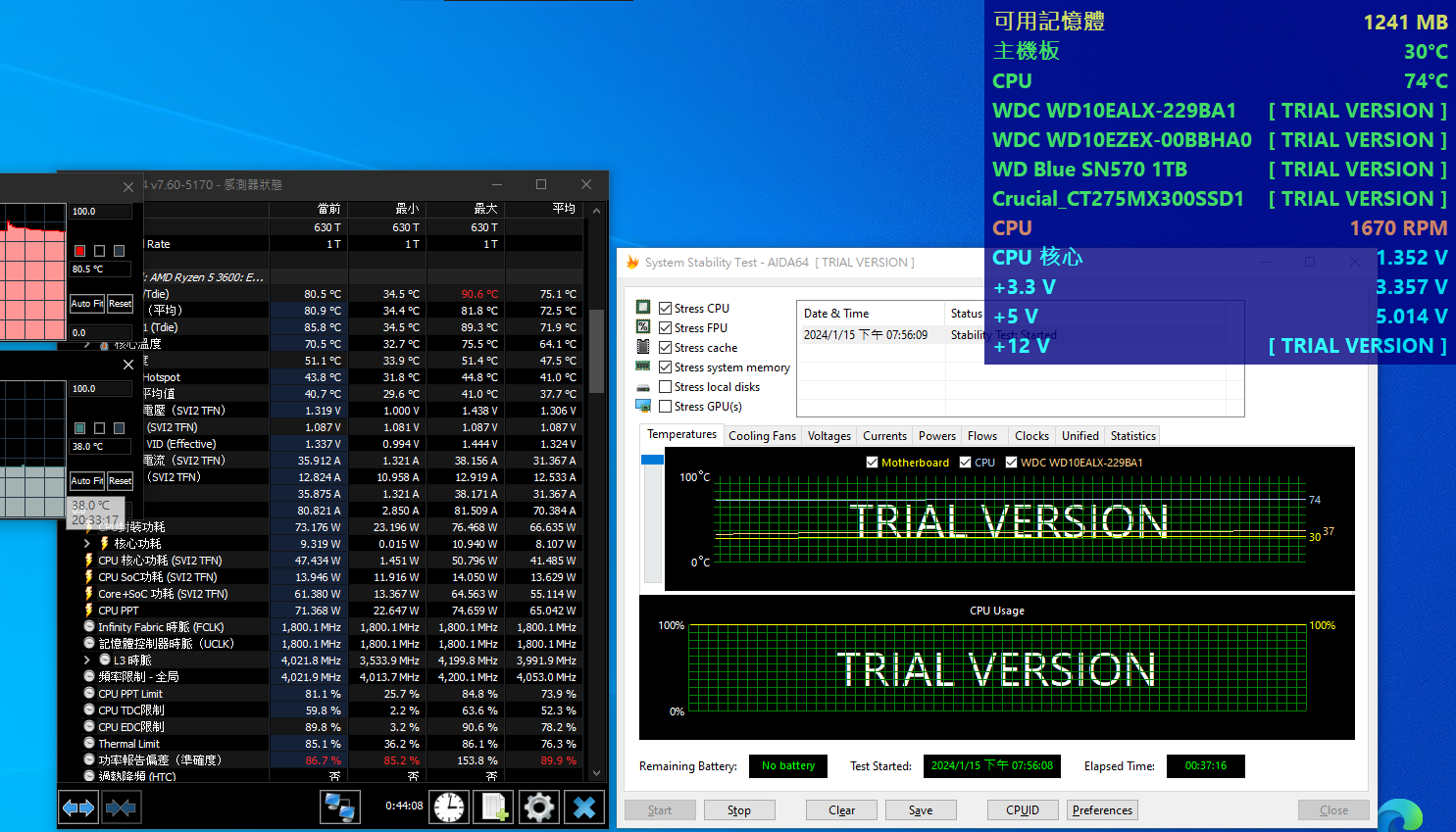Click the 100.0 maximum field in upper graph
1456x832 pixels.
click(x=100, y=212)
